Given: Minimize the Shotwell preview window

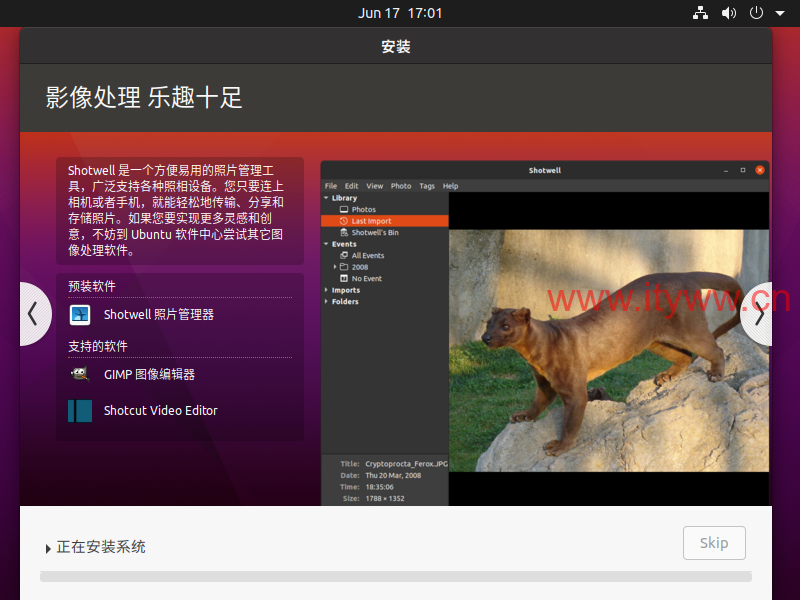Looking at the screenshot, I should 726,170.
